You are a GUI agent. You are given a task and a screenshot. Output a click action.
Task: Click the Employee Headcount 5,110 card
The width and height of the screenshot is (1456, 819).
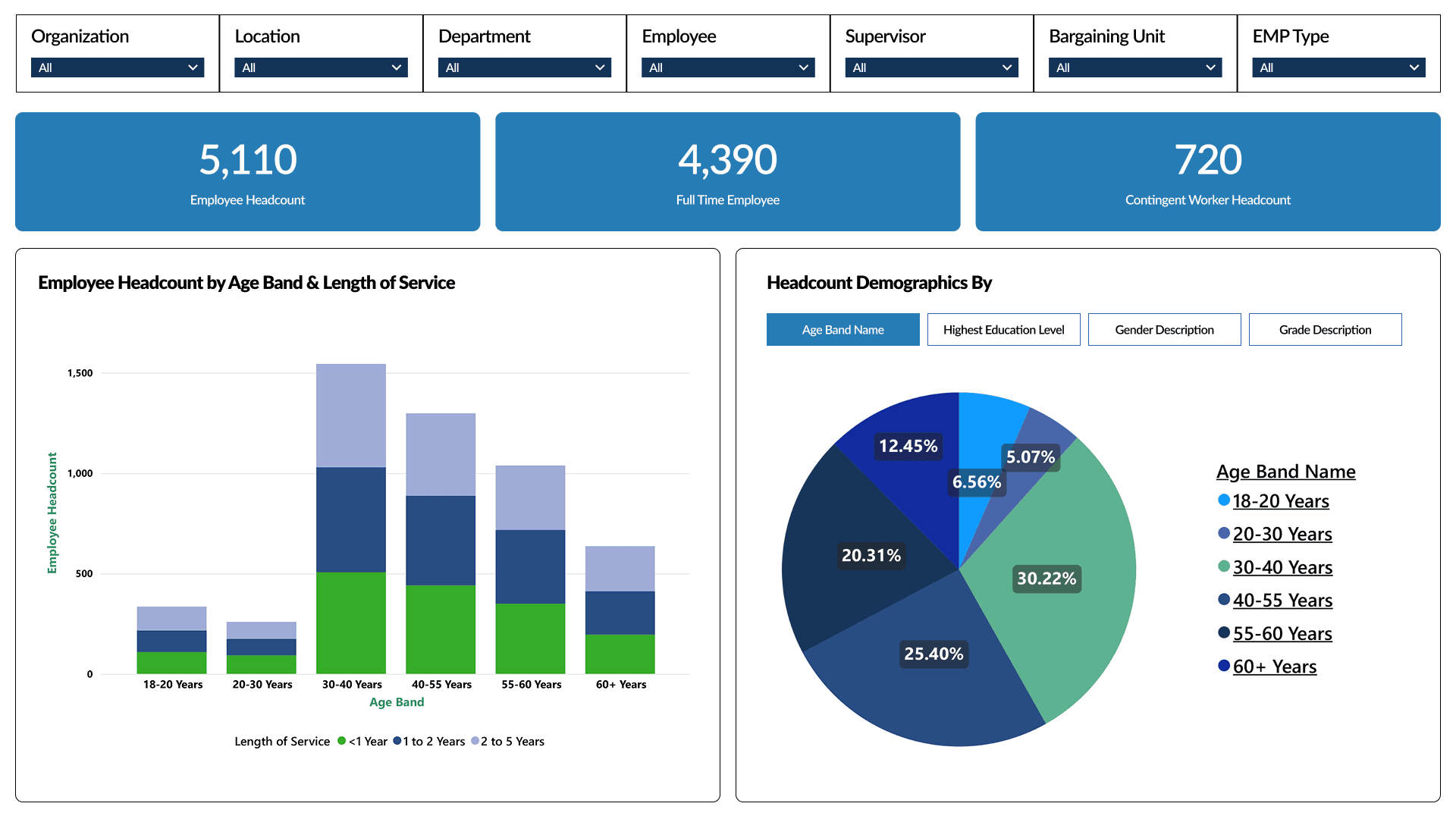(247, 172)
